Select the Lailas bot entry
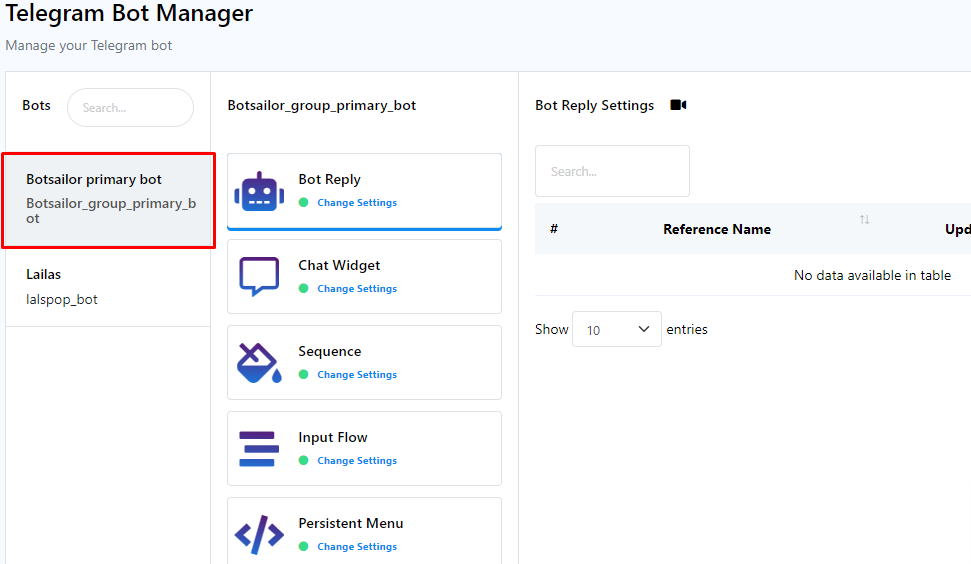The height and width of the screenshot is (564, 971). [x=108, y=287]
